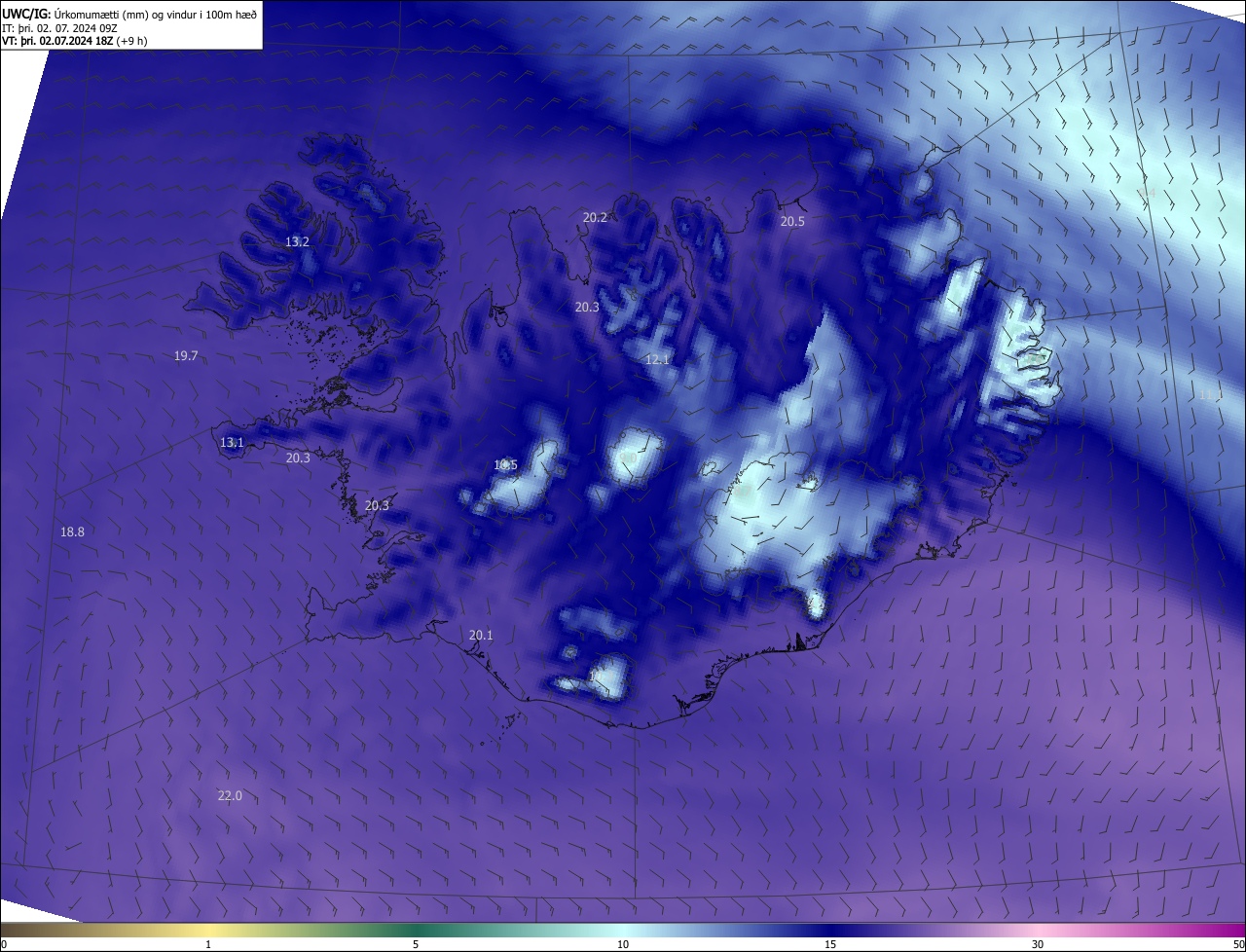Click the 20.3 value beside the 13.1 label
This screenshot has height=952, width=1246.
(298, 458)
